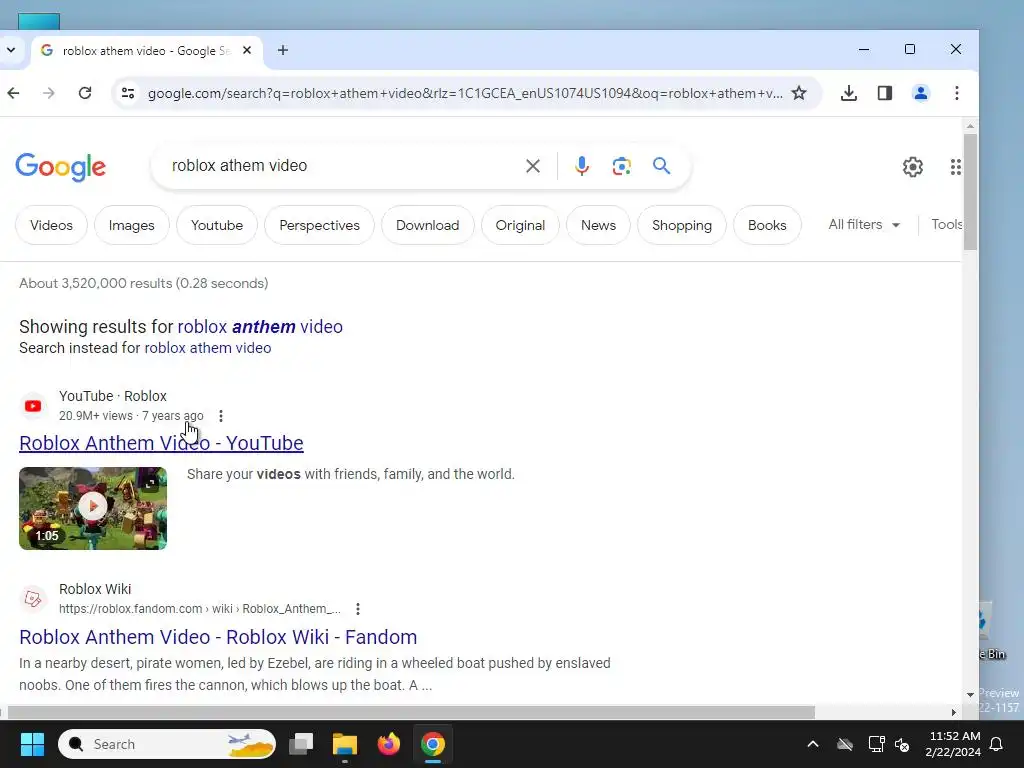The height and width of the screenshot is (768, 1024).
Task: Select the Youtube filter chip
Action: [217, 225]
